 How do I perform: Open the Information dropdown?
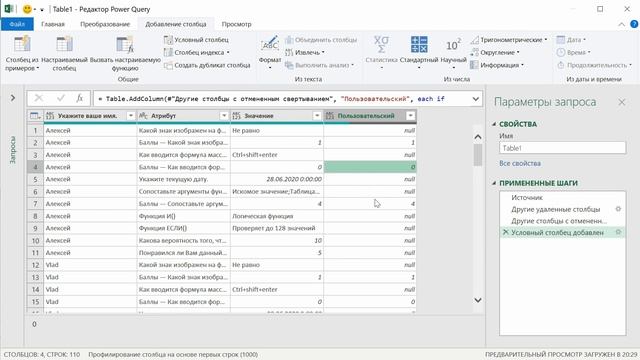[x=497, y=65]
